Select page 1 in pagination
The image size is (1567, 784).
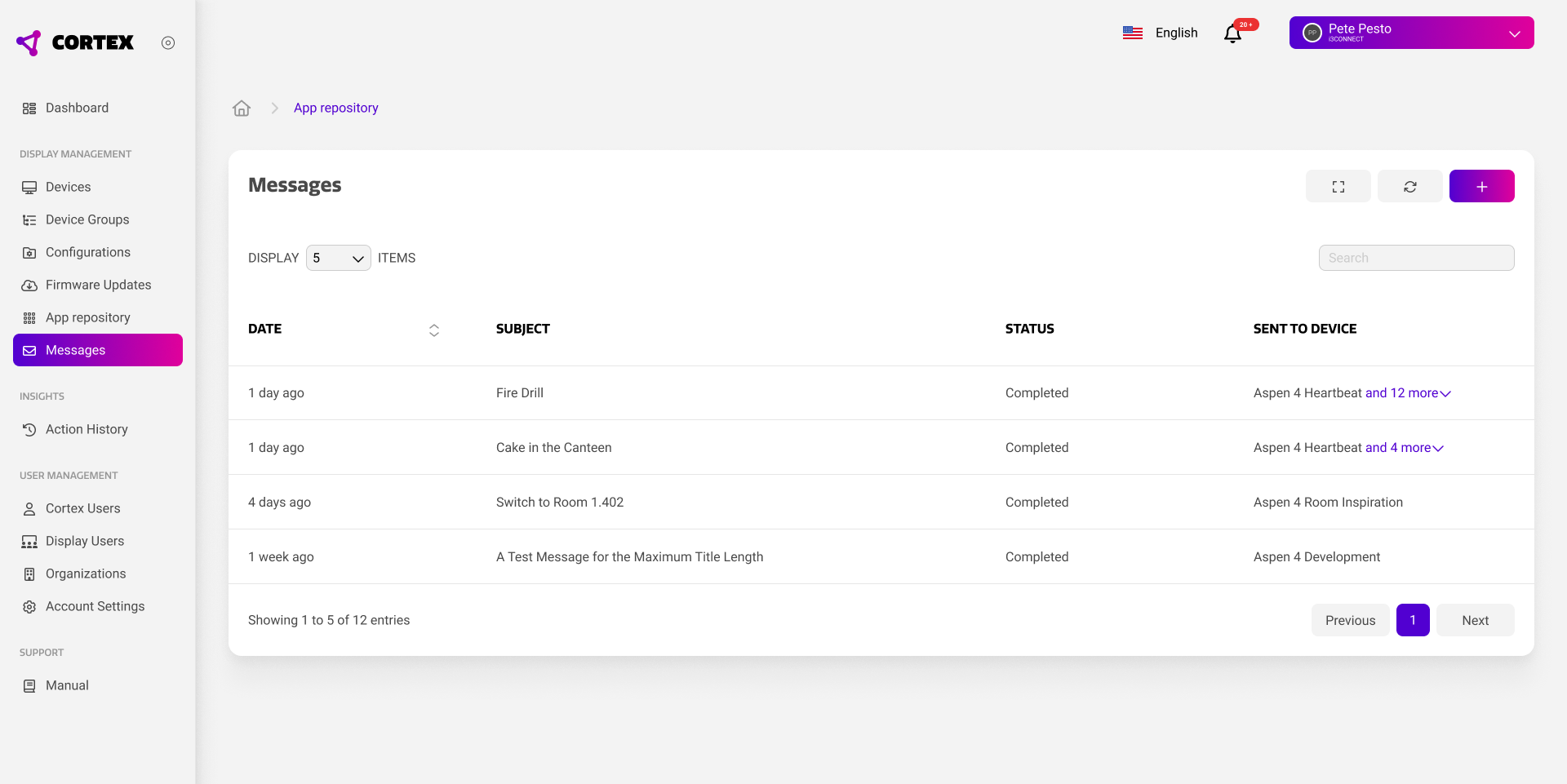coord(1413,620)
